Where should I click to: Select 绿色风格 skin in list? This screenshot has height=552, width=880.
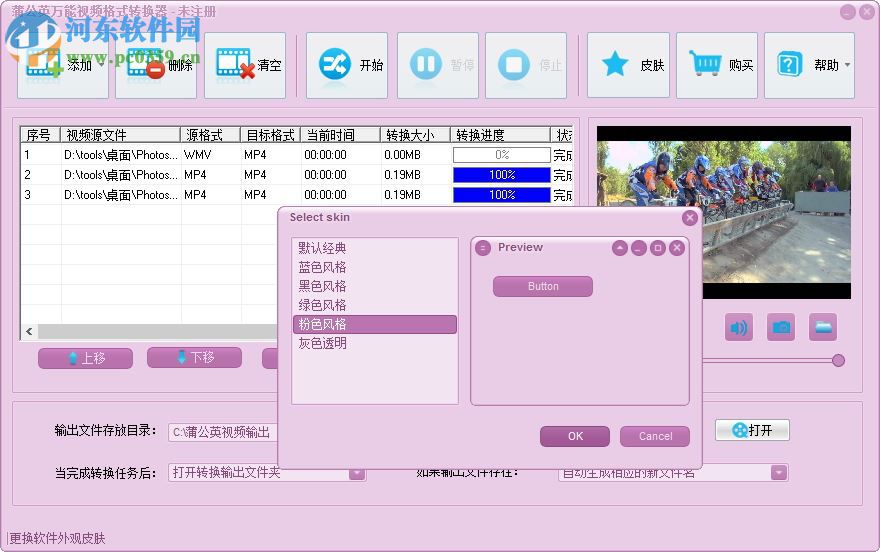[x=374, y=305]
